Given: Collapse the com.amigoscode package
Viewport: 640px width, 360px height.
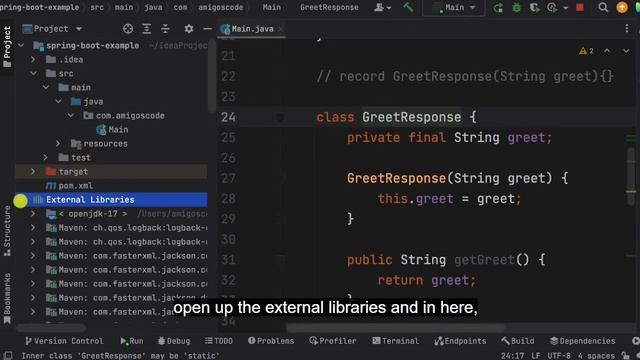Looking at the screenshot, I should 71,116.
